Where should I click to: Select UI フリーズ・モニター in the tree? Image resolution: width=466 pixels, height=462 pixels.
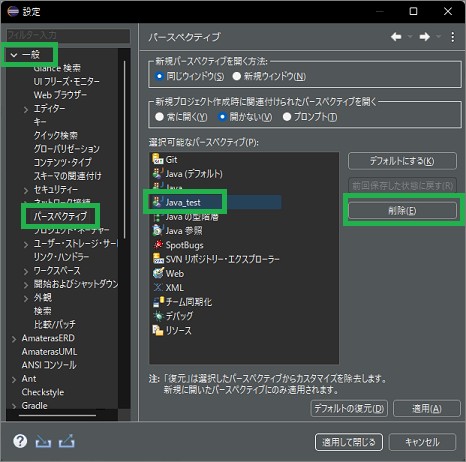click(x=66, y=81)
